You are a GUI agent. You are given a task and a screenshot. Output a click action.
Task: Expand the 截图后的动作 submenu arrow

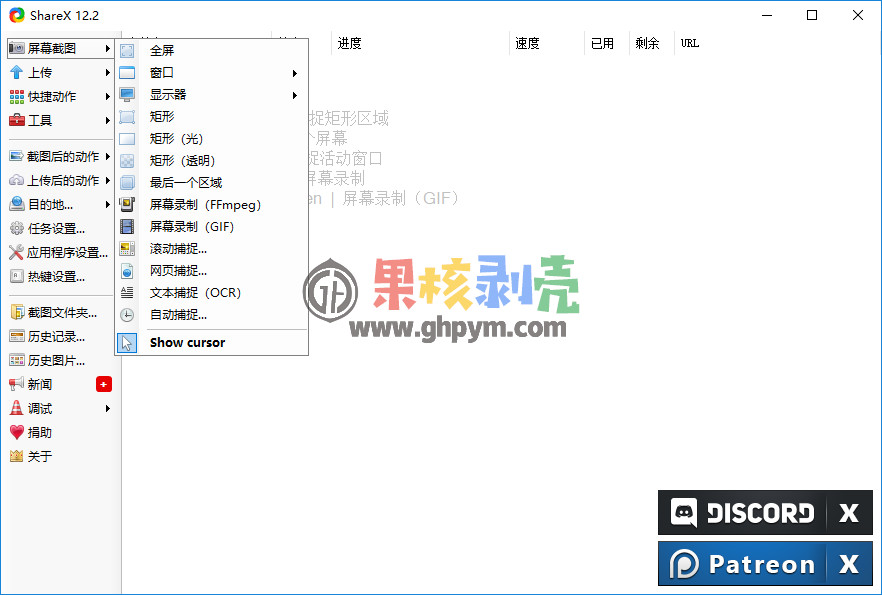click(x=107, y=156)
